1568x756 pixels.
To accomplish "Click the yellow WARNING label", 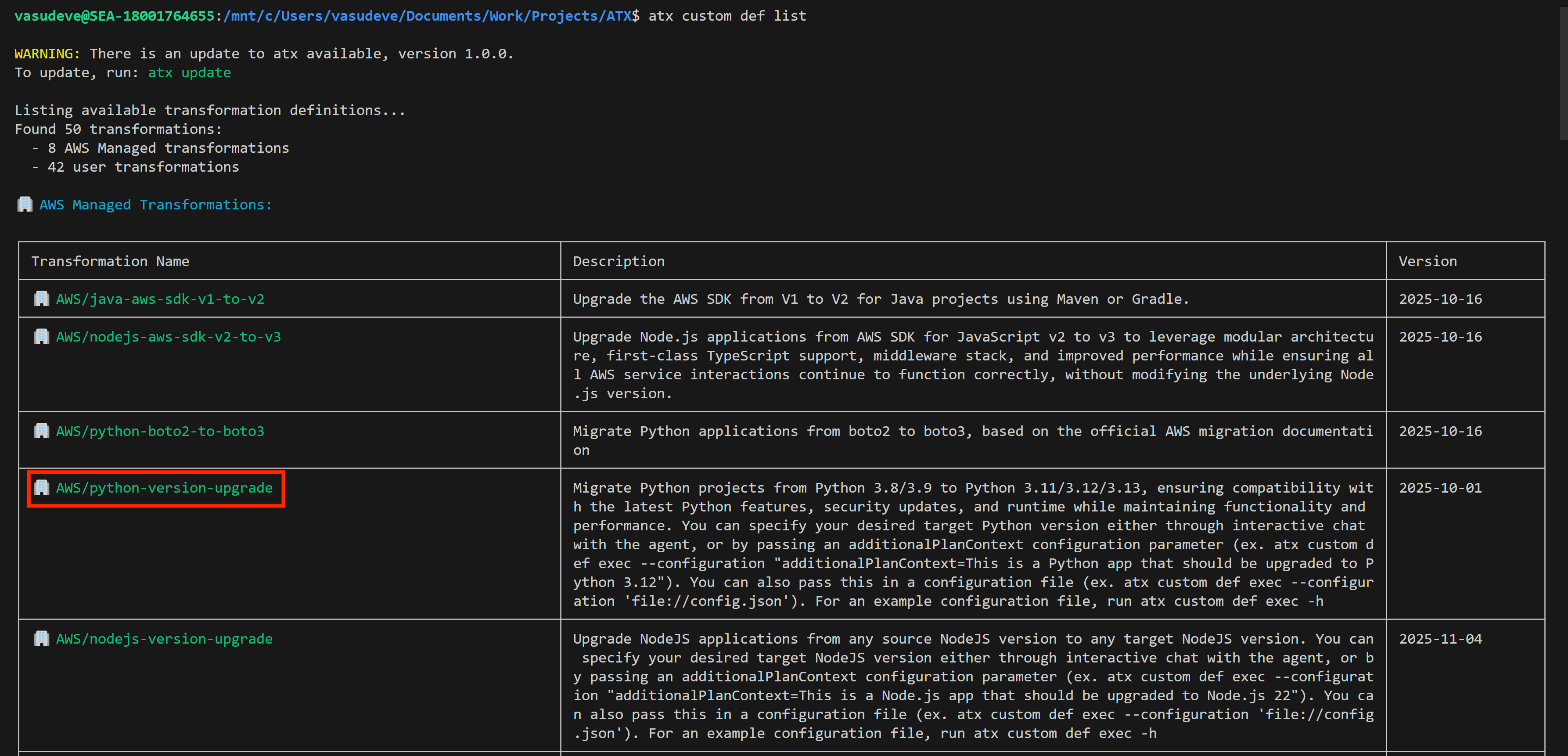I will tap(47, 54).
